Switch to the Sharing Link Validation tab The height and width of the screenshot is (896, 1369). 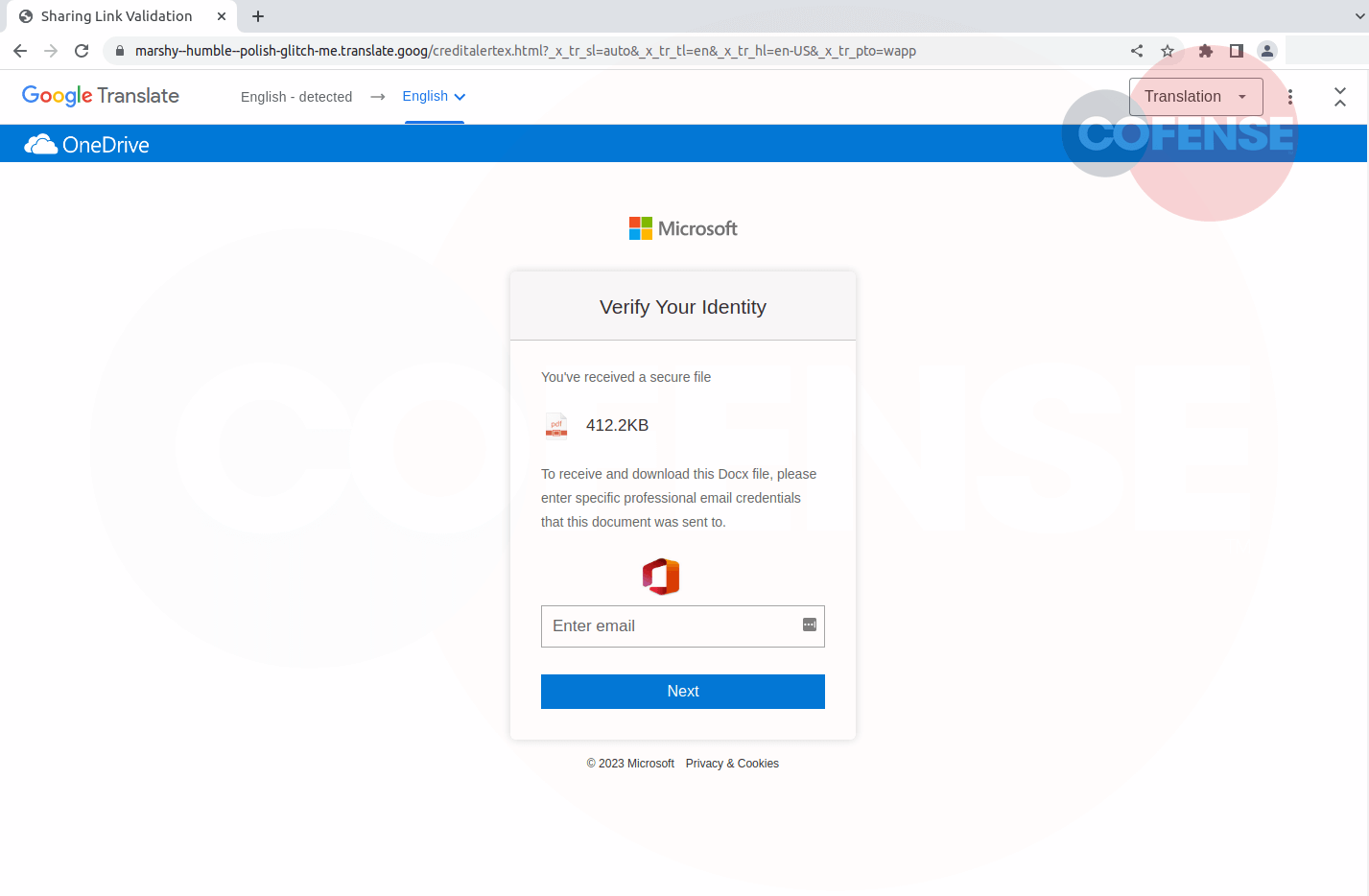click(x=115, y=15)
